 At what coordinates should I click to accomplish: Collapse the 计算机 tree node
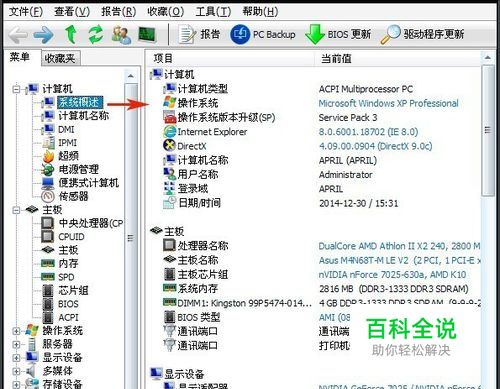[x=16, y=89]
